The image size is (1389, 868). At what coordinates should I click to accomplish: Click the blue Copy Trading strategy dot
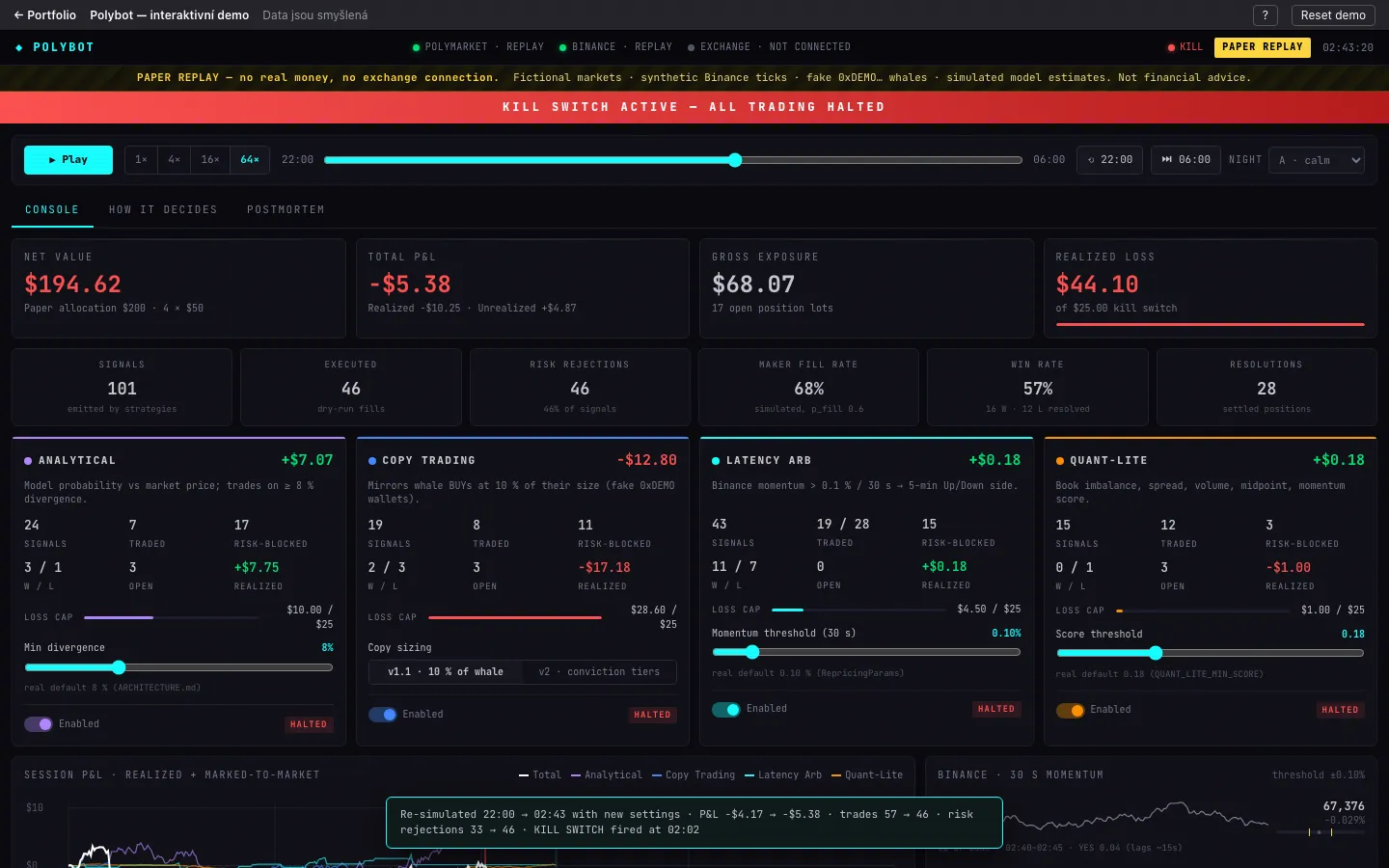click(372, 461)
